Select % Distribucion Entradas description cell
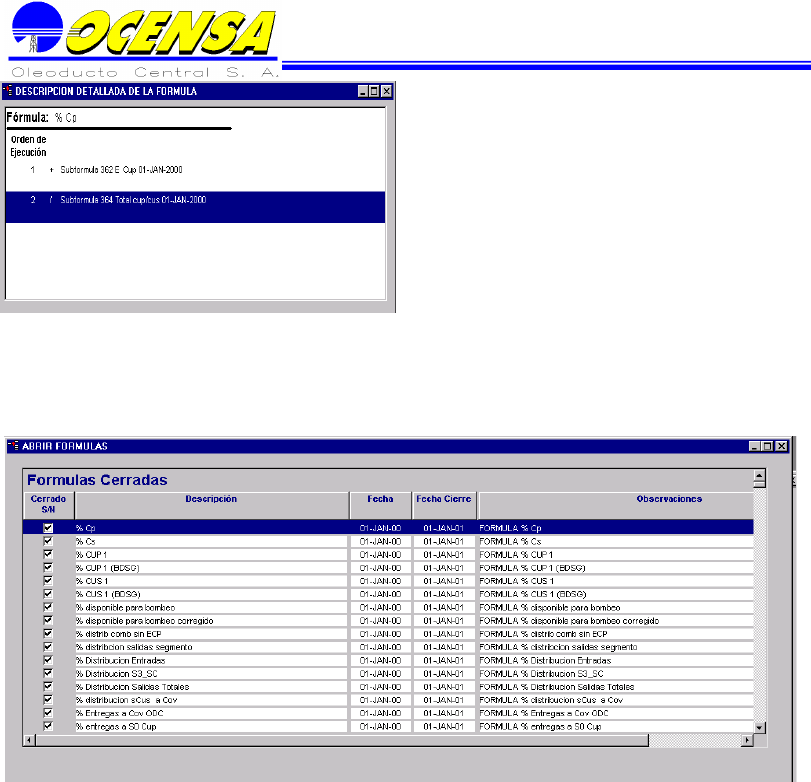Viewport: 811px width, 782px height. coord(212,660)
